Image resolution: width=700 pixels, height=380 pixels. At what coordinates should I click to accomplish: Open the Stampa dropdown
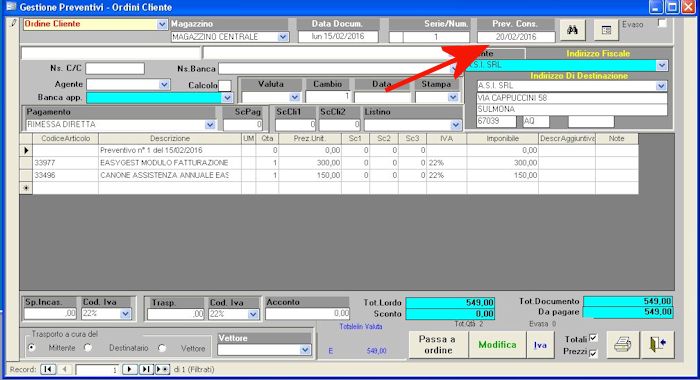(x=453, y=97)
